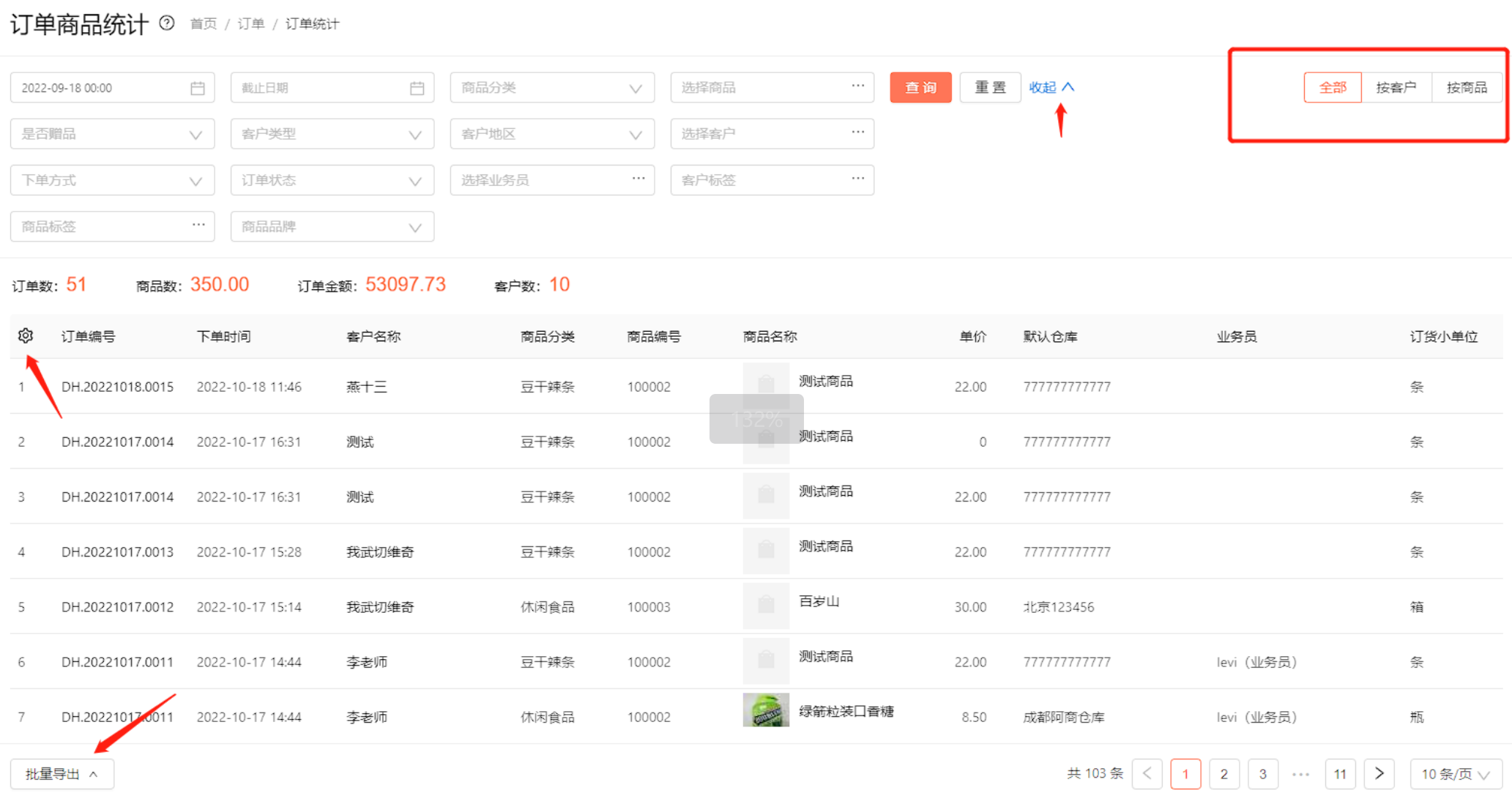Click order amount value 53097.73
Image resolution: width=1512 pixels, height=796 pixels.
click(x=406, y=284)
